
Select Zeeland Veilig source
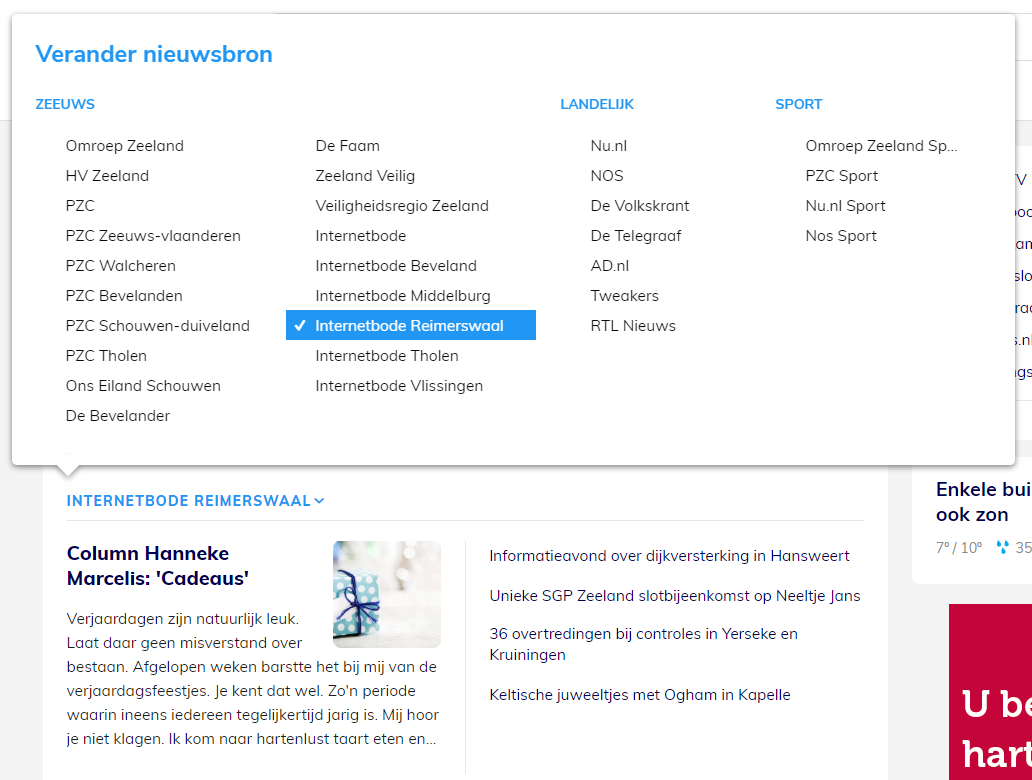pyautogui.click(x=365, y=176)
